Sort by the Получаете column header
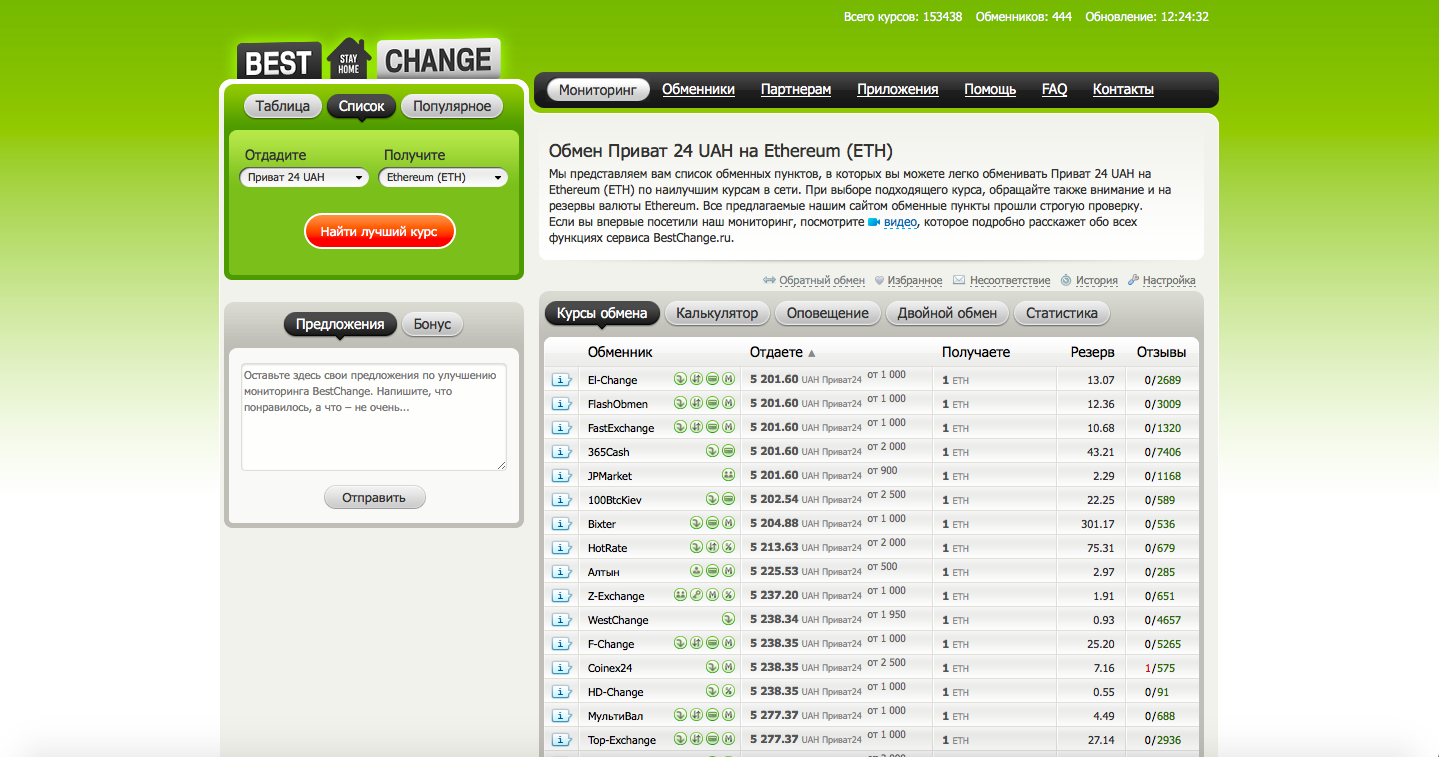The image size is (1439, 757). pos(976,353)
